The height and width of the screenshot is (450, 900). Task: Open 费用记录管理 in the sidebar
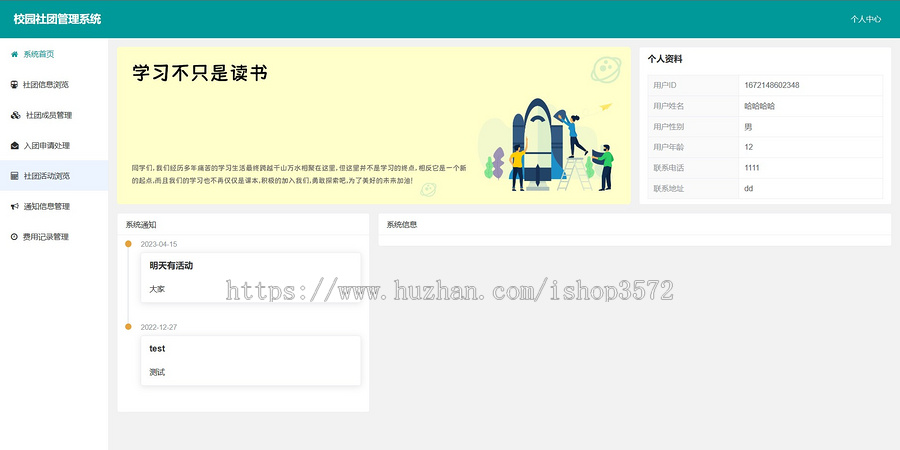54,237
